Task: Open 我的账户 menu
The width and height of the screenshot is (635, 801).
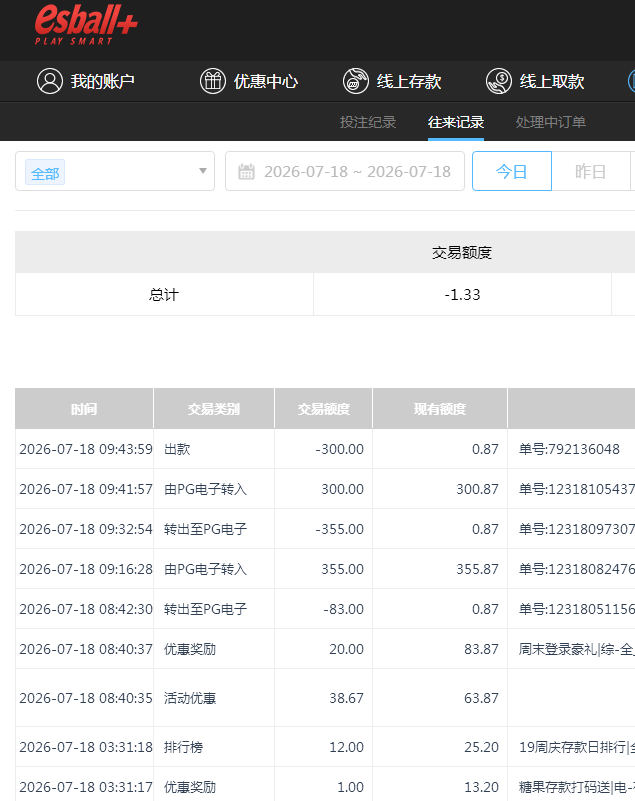Action: click(86, 81)
